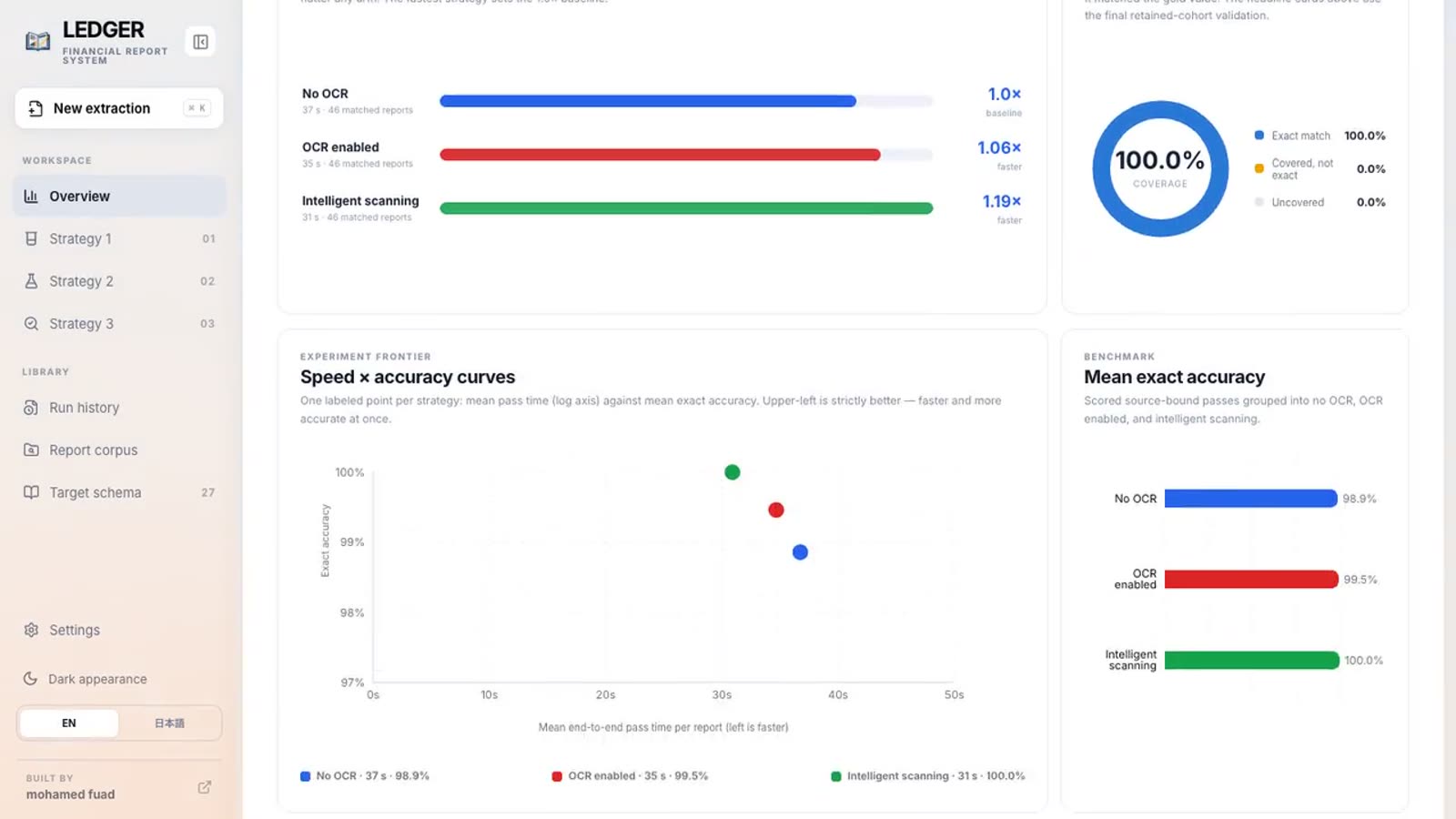
Task: Click the ⌘K shortcut badge
Action: (197, 108)
